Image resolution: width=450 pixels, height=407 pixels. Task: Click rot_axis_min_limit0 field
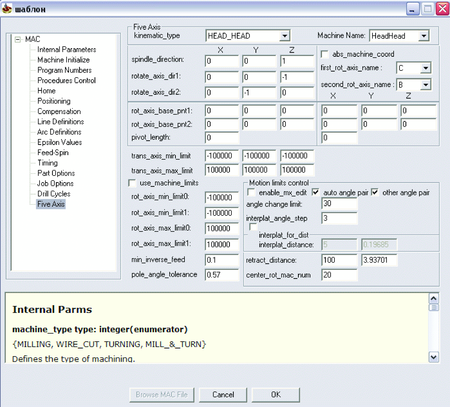point(222,197)
